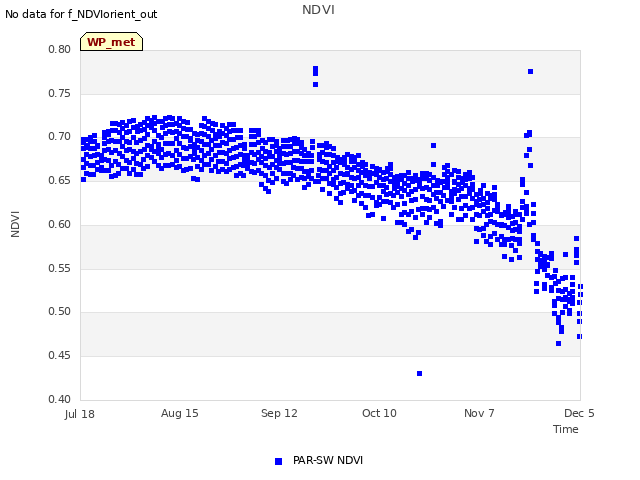Click the WP_met annotation label
The image size is (640, 480).
(x=111, y=42)
